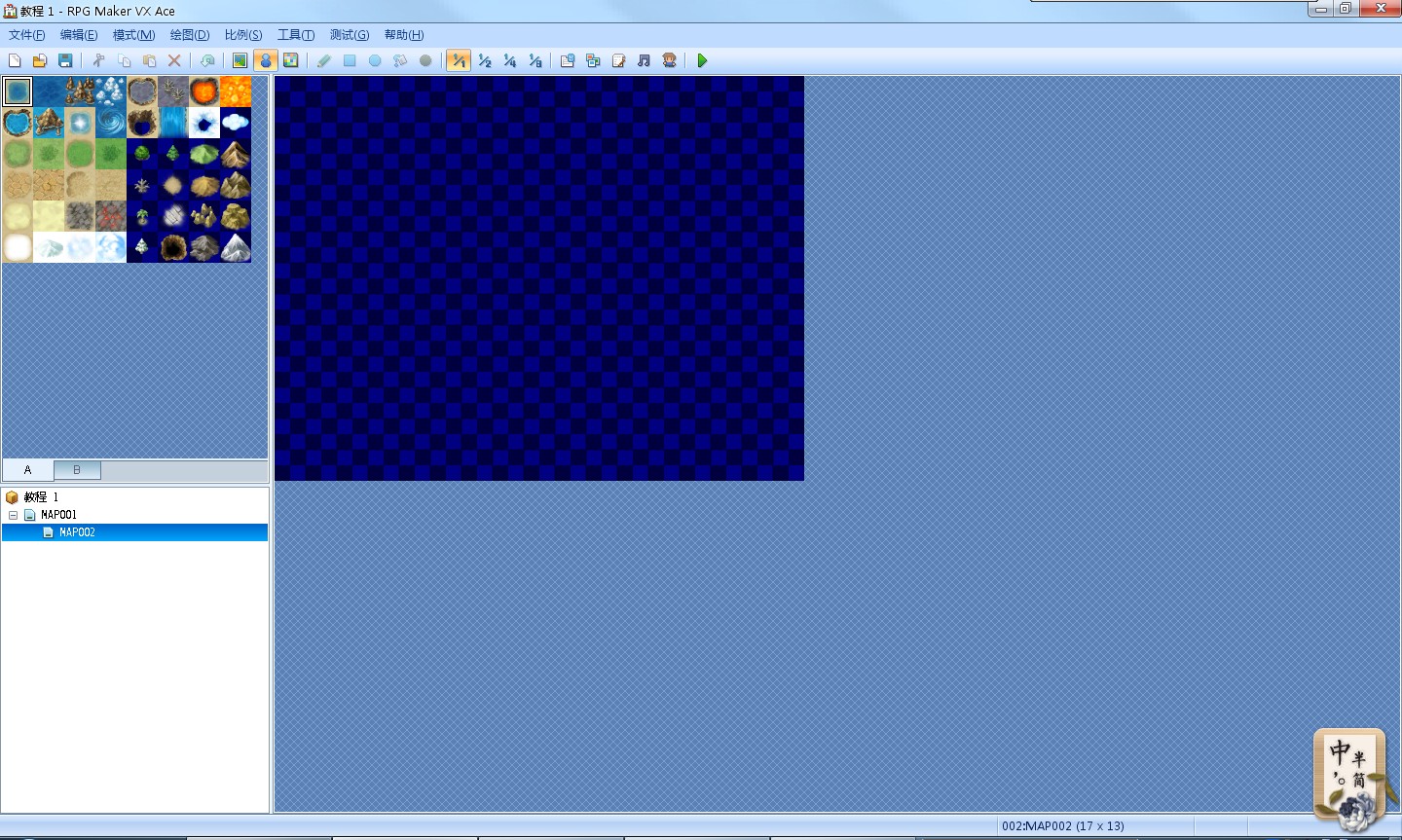The image size is (1402, 840).
Task: Select the Flood Fill tool
Action: [x=400, y=60]
